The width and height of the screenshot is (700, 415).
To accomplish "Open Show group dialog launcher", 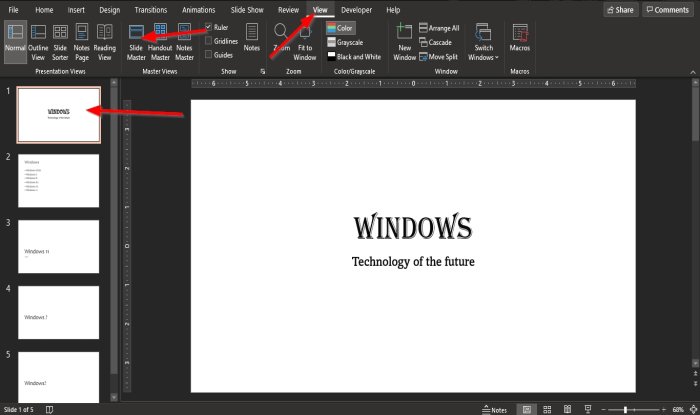I will [x=263, y=72].
